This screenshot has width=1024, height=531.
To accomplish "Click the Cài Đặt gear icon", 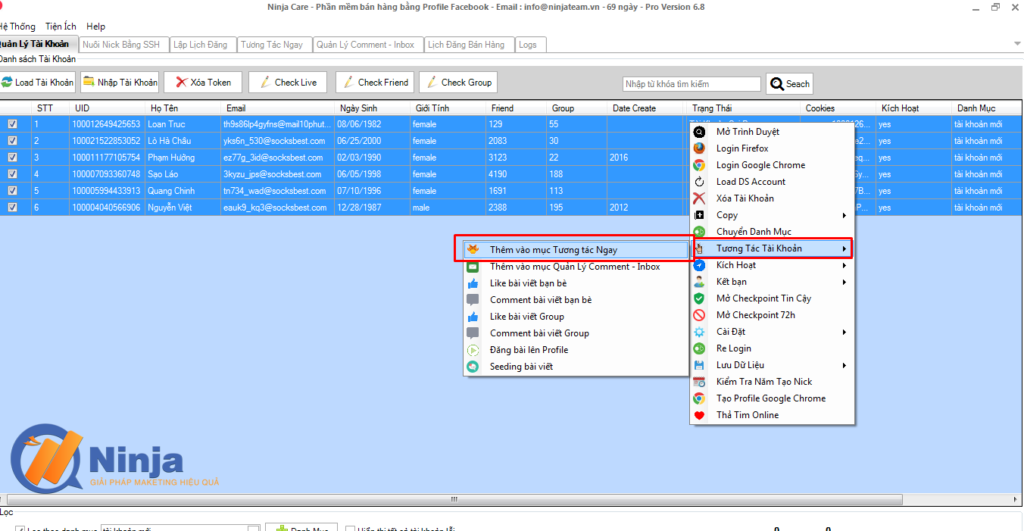I will pos(699,332).
